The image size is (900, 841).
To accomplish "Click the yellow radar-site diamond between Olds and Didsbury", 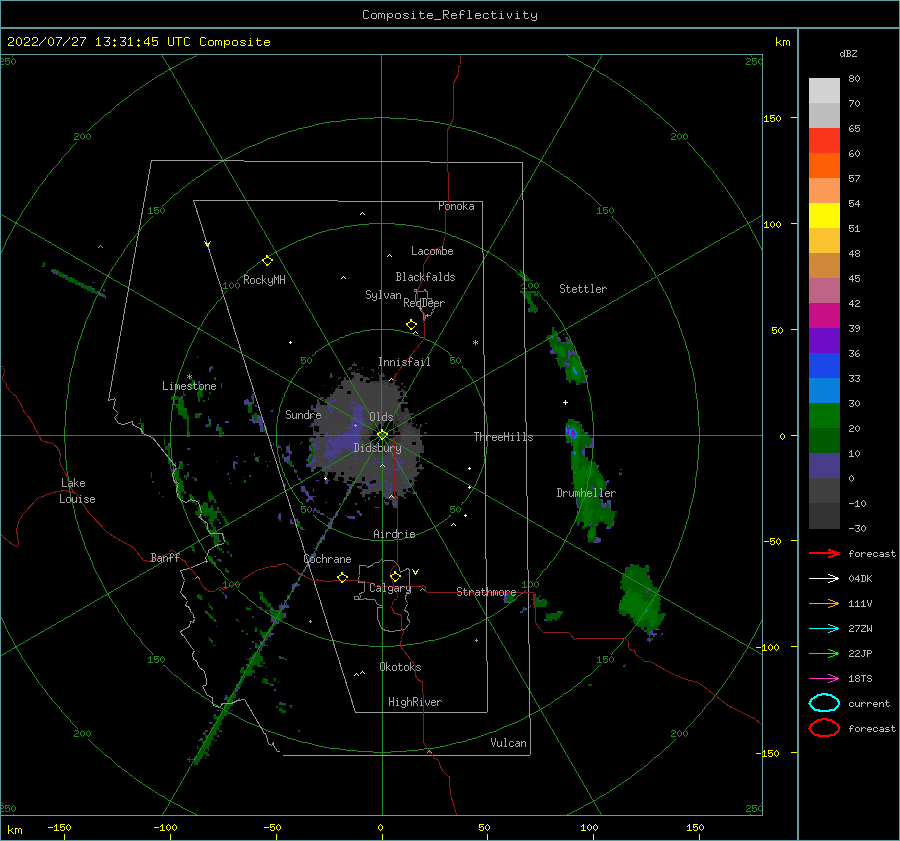I will pyautogui.click(x=382, y=435).
